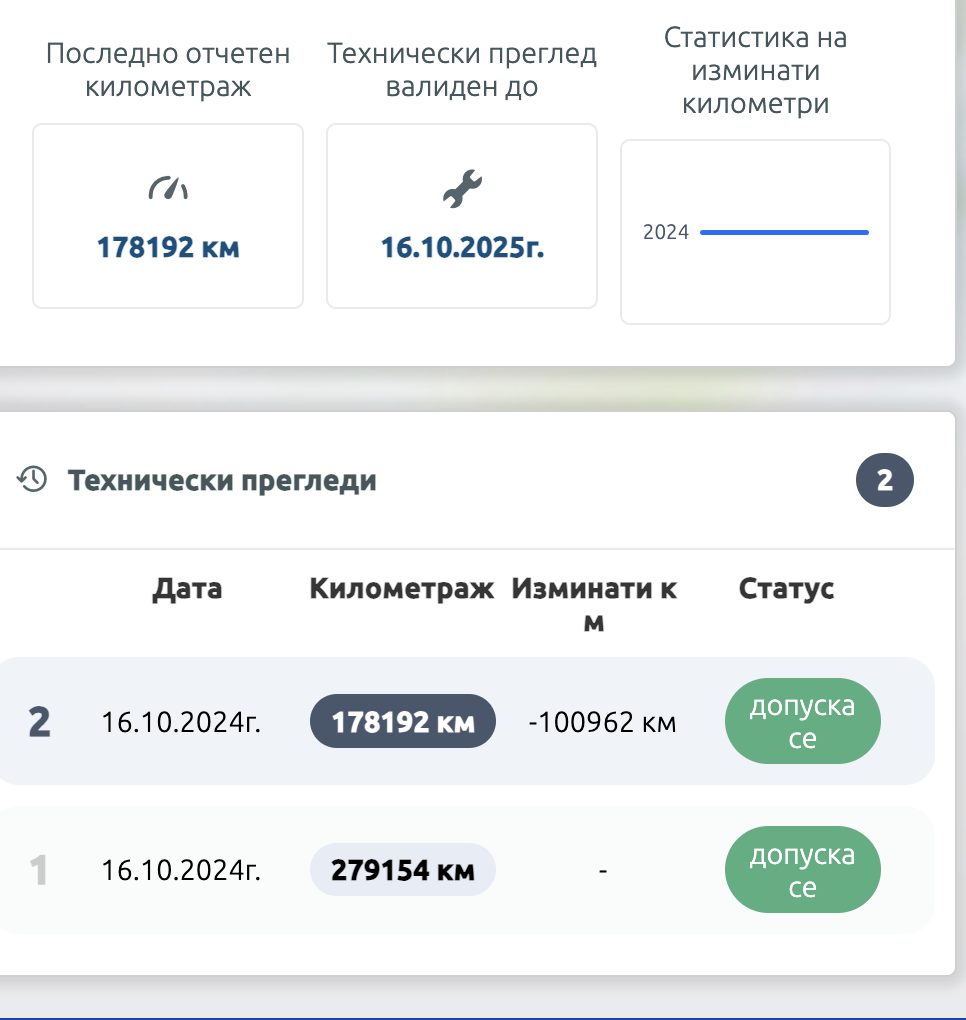966x1020 pixels.
Task: Click the history clock icon beside Технически прегледи
Action: point(32,479)
